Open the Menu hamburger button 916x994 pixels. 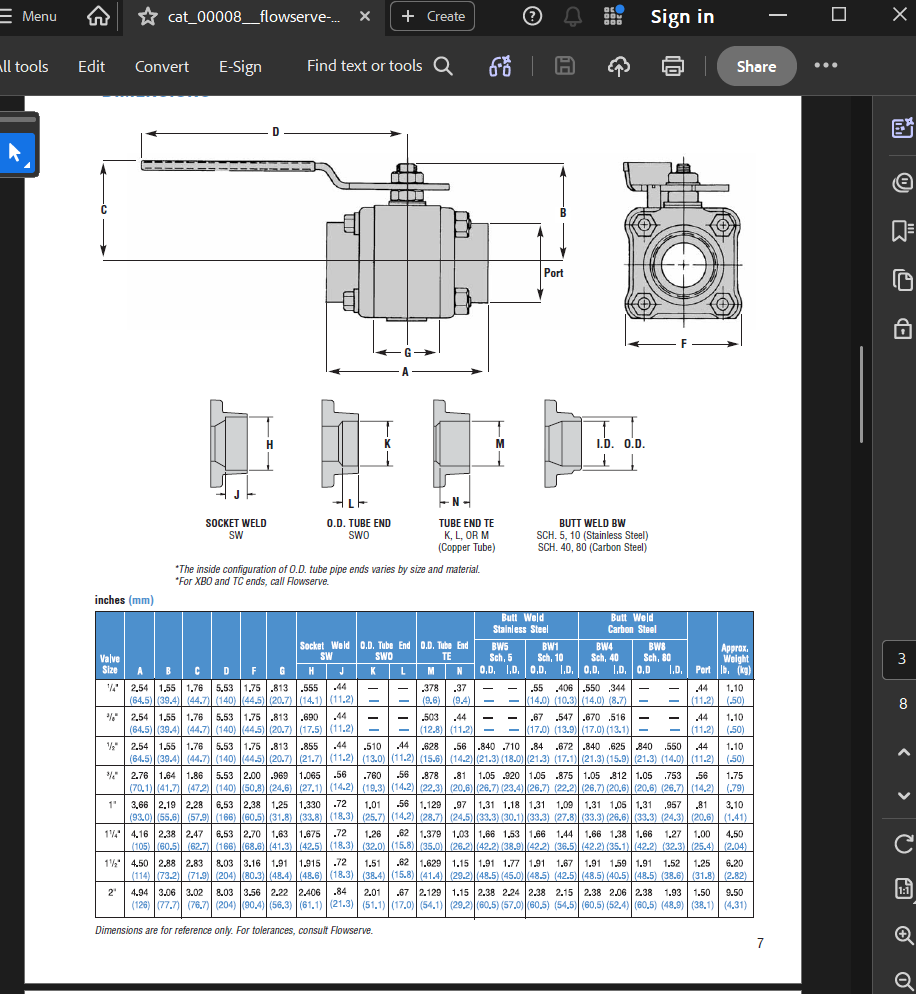pyautogui.click(x=29, y=16)
